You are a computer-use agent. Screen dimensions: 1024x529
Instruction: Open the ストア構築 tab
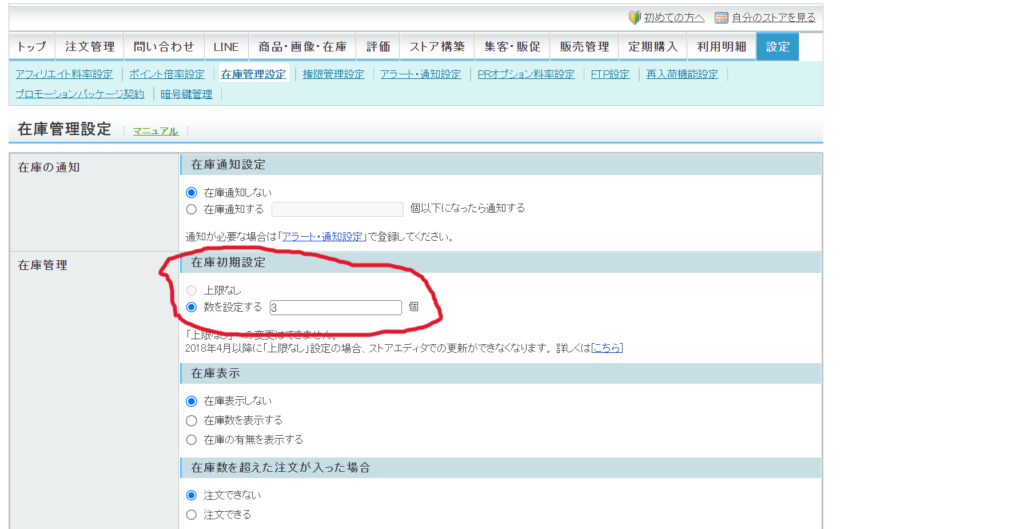pos(437,47)
